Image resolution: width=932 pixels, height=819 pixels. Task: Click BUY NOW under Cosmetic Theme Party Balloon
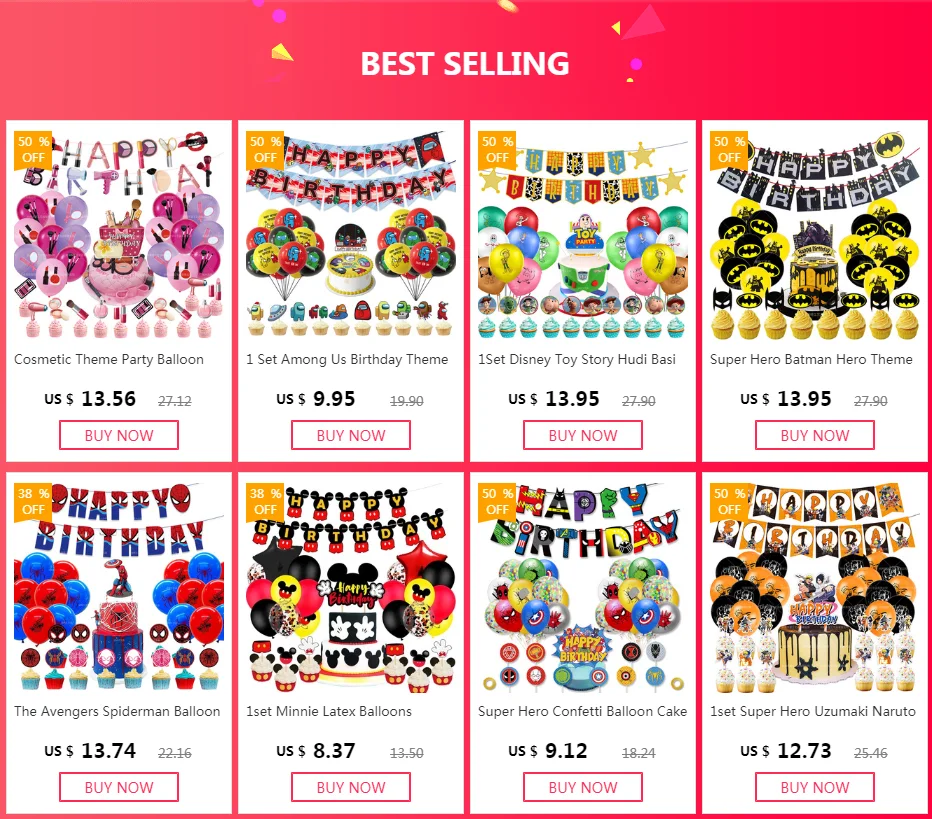tap(119, 435)
